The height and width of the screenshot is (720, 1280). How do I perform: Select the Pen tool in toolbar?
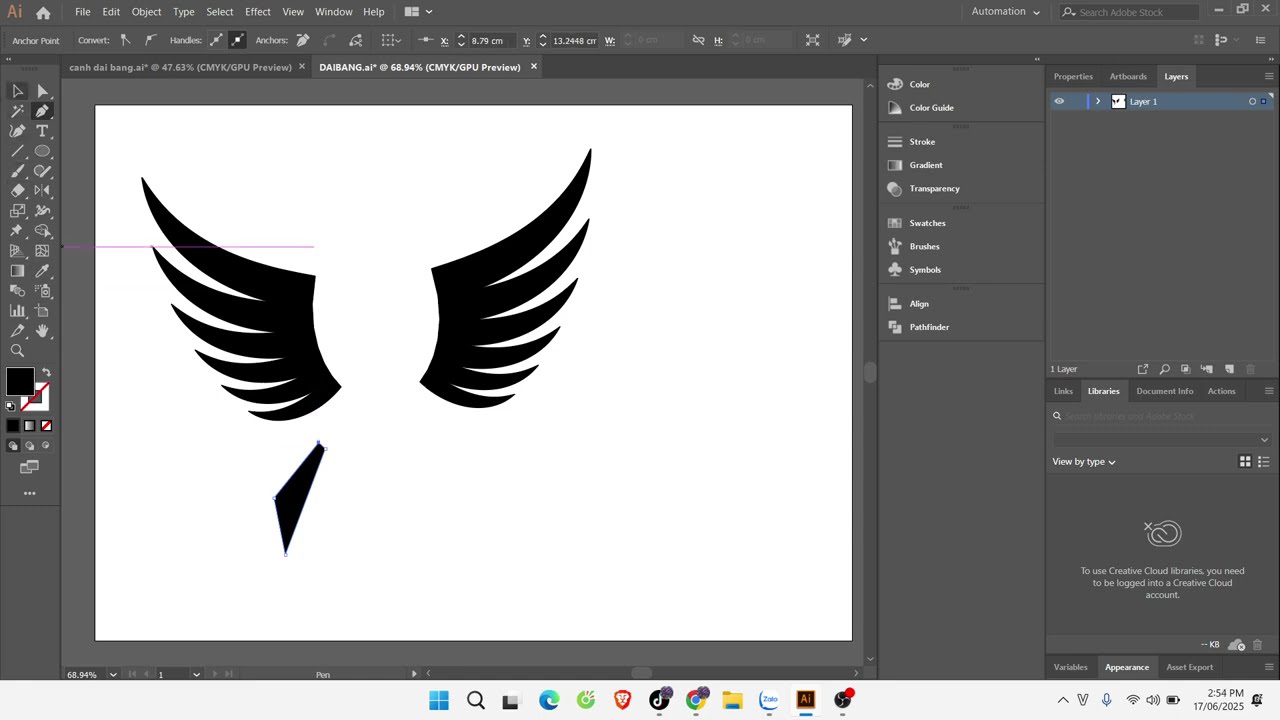click(42, 111)
